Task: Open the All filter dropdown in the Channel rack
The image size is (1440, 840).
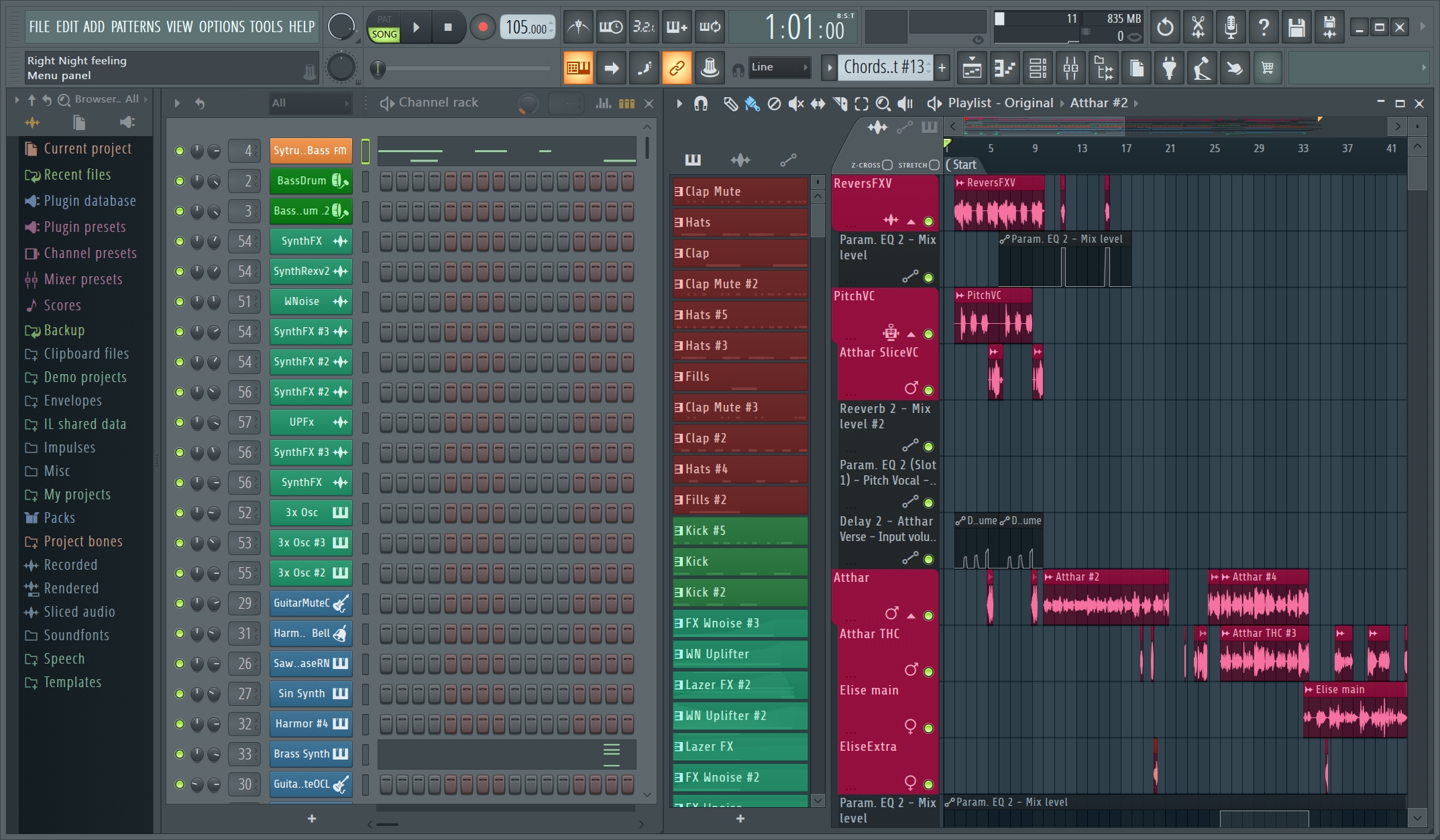Action: pos(311,103)
